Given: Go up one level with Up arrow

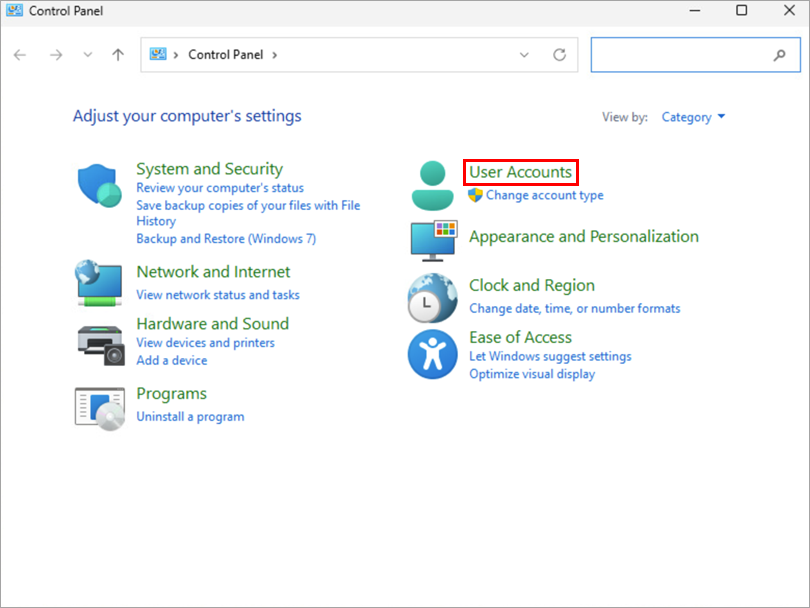Looking at the screenshot, I should click(x=118, y=55).
